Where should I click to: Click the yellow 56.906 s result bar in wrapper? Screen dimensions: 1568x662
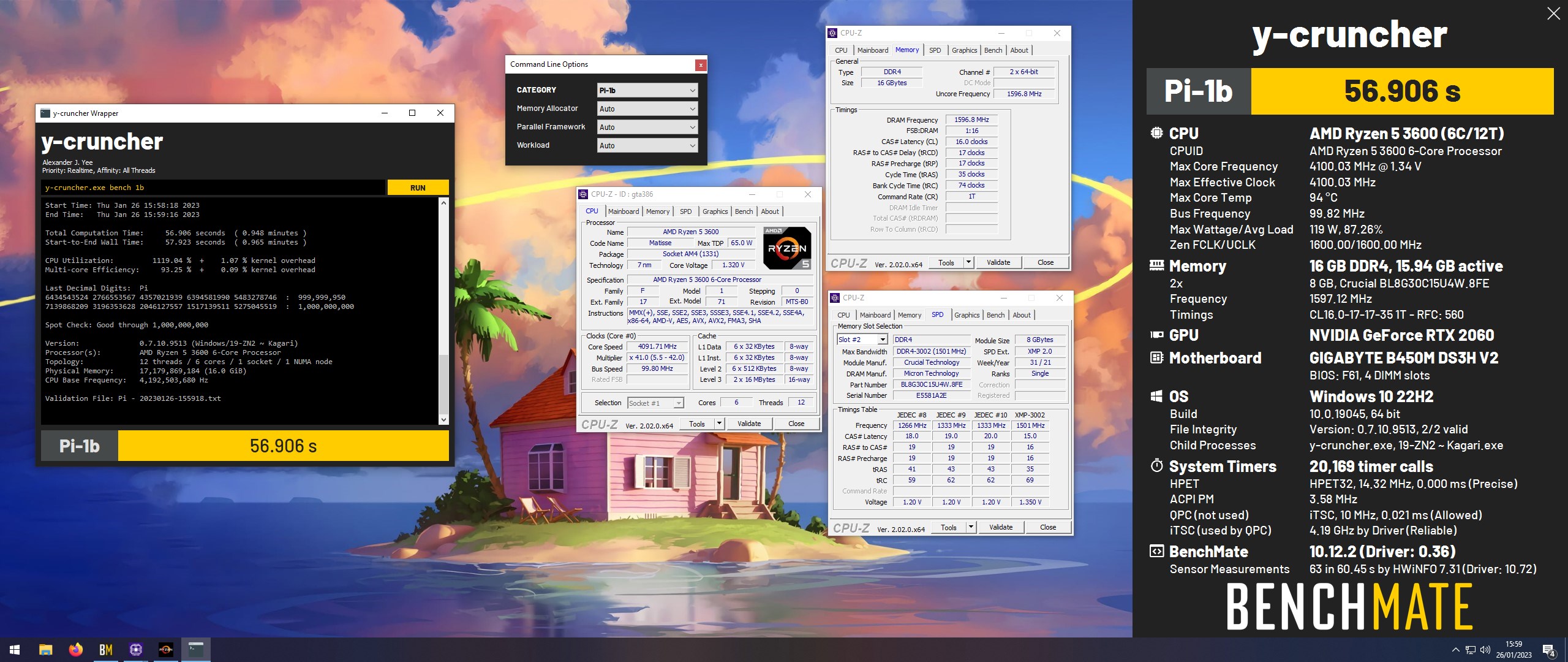[x=283, y=446]
